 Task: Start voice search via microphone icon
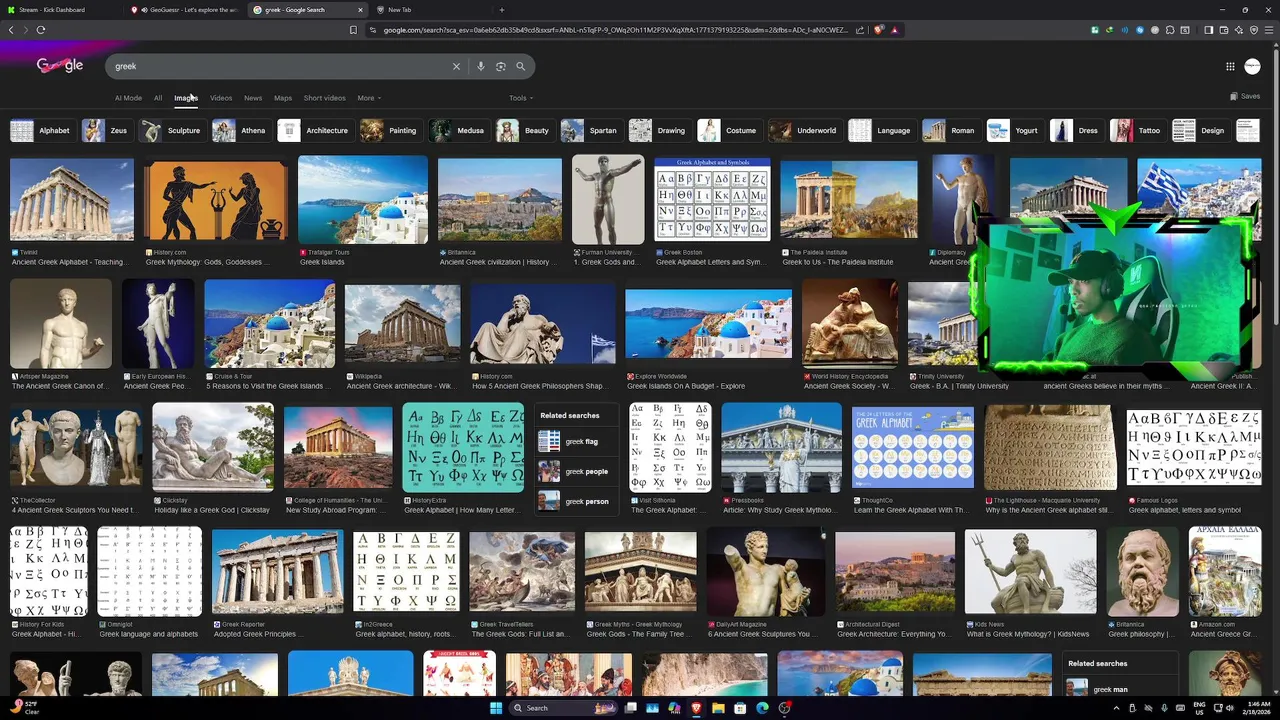[x=481, y=66]
